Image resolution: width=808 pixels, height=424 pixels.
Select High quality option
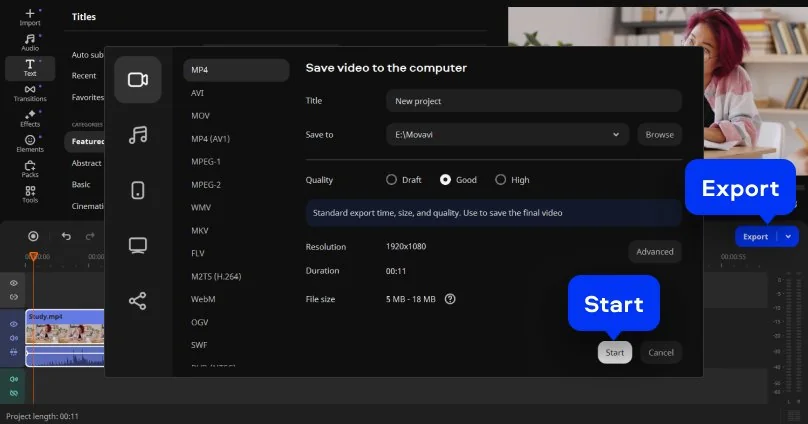click(512, 180)
